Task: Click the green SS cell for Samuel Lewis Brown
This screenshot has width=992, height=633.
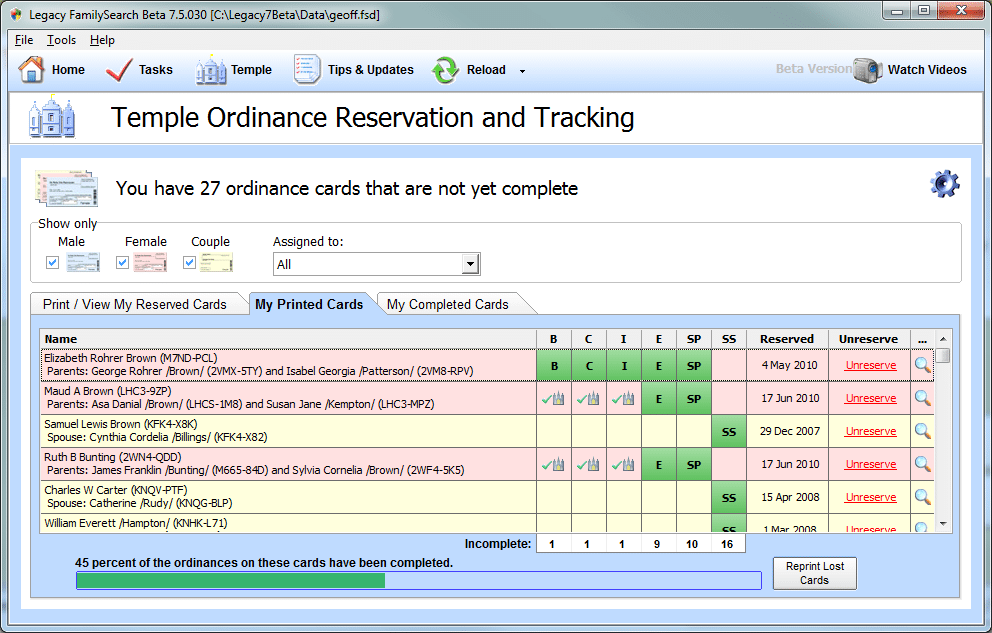Action: 729,431
